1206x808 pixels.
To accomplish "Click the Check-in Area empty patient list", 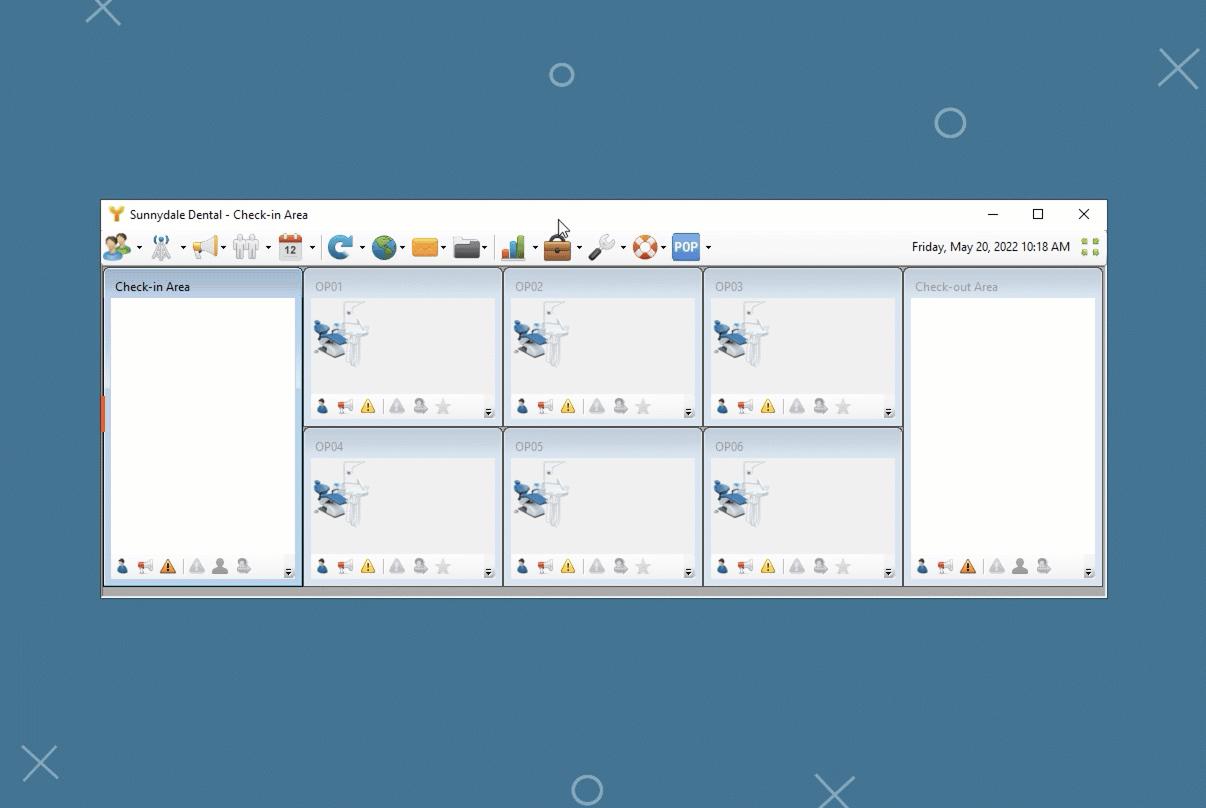I will click(203, 425).
